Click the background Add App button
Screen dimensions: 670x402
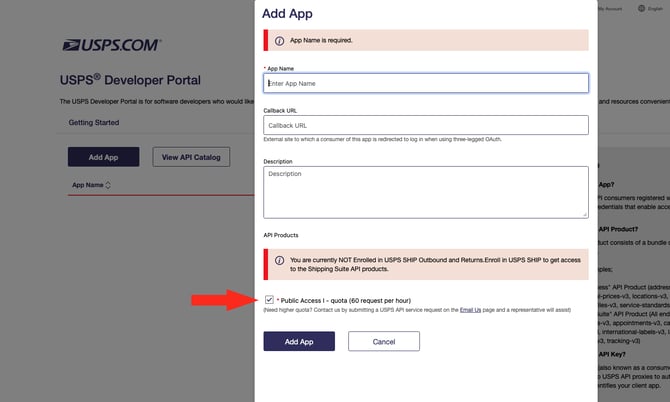tap(103, 157)
